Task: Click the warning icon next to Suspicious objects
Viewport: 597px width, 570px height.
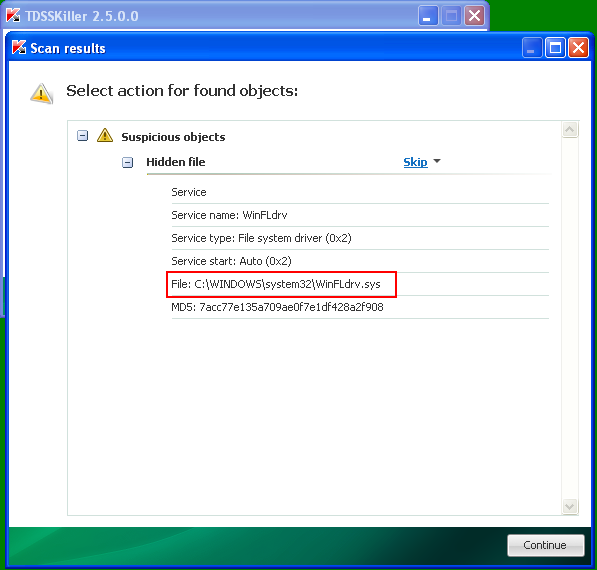Action: click(x=105, y=136)
